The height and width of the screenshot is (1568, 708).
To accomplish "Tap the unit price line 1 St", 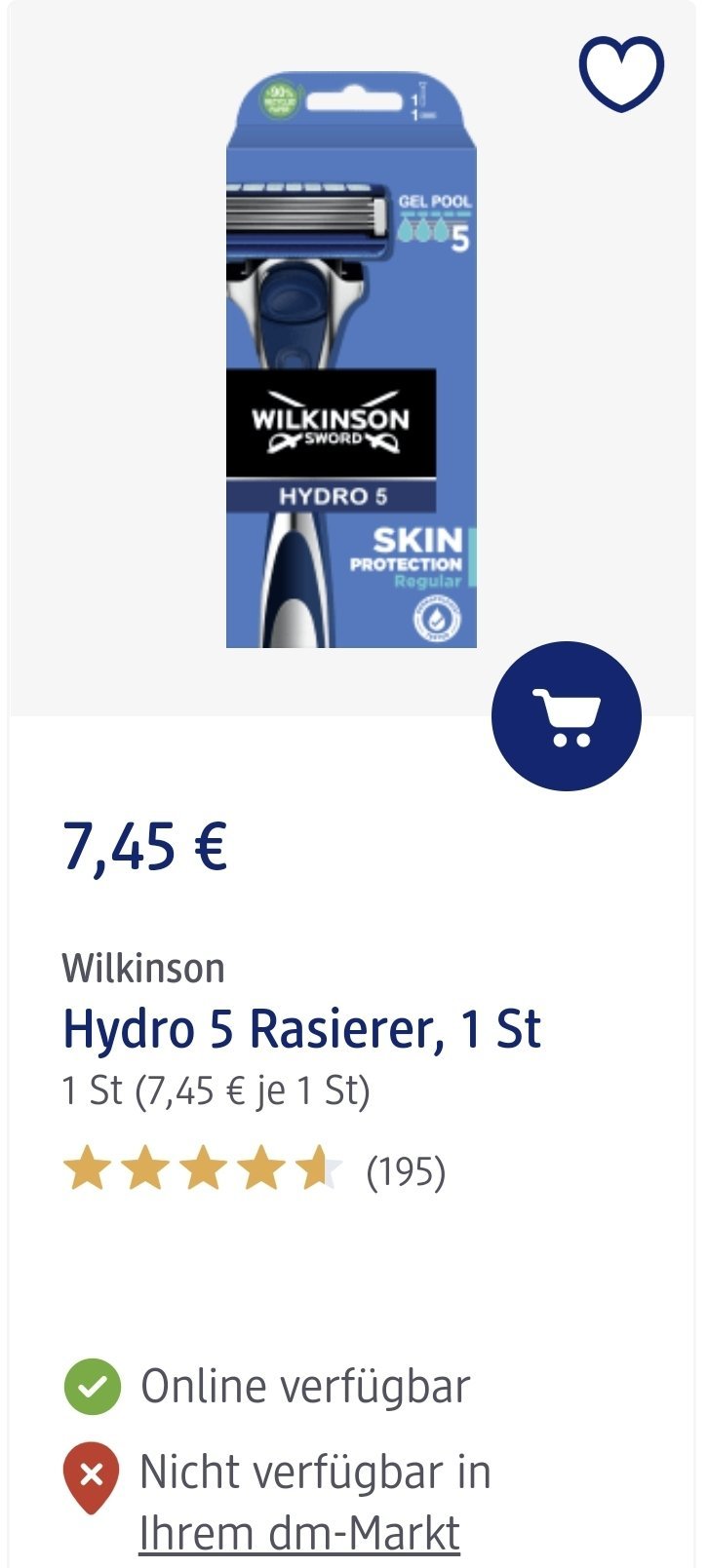I will point(216,1090).
